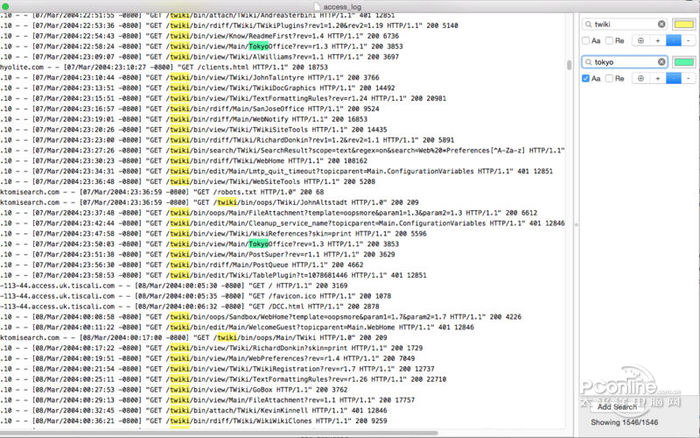Viewport: 700px width, 438px height.
Task: Enable regex Re for twiki search
Action: tap(609, 41)
